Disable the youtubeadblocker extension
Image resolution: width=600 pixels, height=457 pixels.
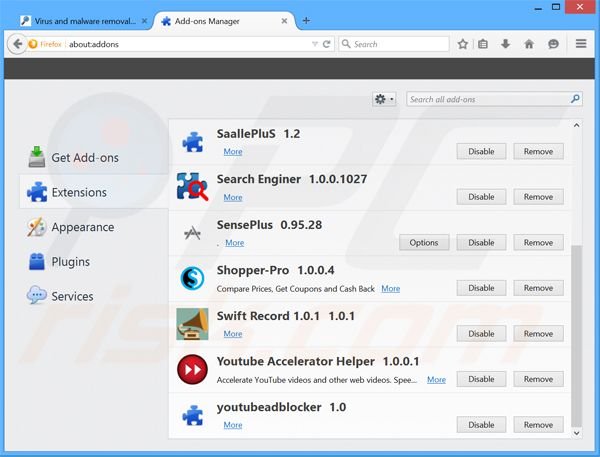point(481,424)
